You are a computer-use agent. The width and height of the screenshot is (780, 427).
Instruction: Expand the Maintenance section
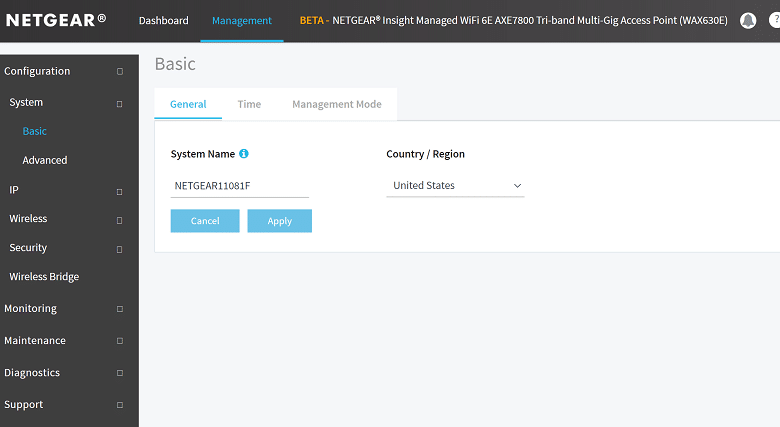click(x=120, y=341)
